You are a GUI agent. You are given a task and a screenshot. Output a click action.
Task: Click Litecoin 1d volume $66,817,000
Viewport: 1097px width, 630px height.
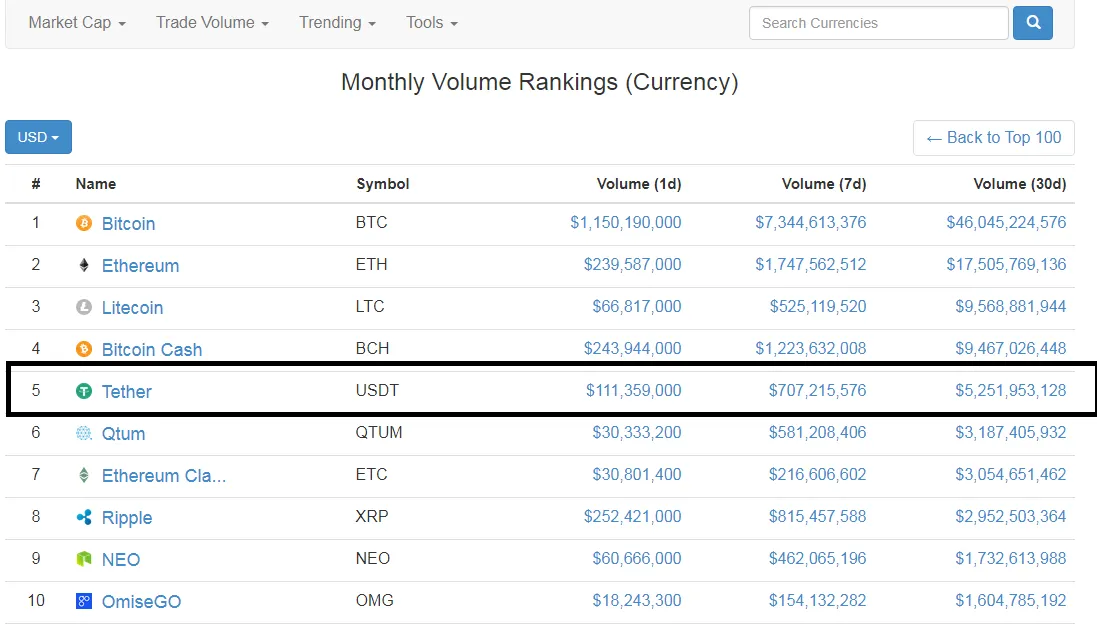click(637, 307)
